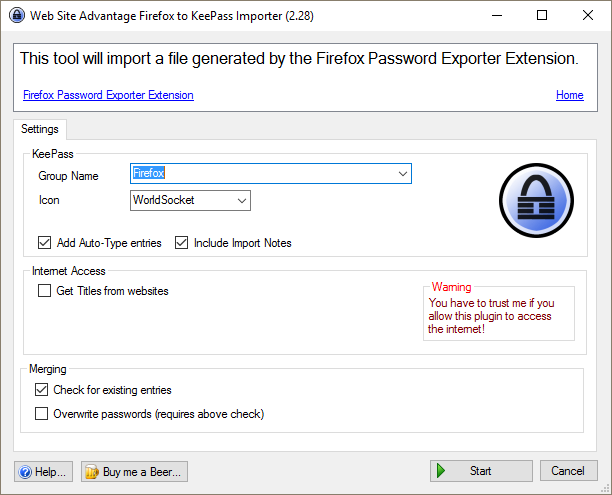This screenshot has height=495, width=612.
Task: Enable Overwrite passwords option
Action: pos(42,413)
